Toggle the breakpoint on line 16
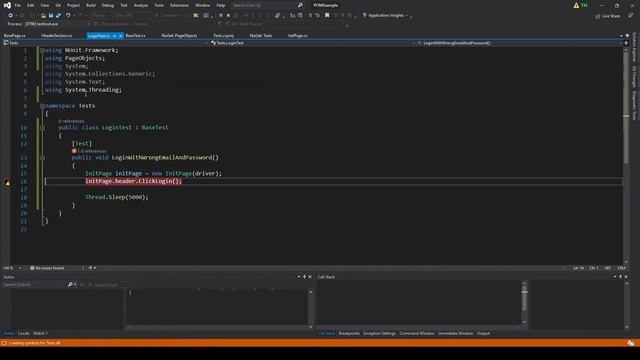This screenshot has height=360, width=640. click(7, 182)
